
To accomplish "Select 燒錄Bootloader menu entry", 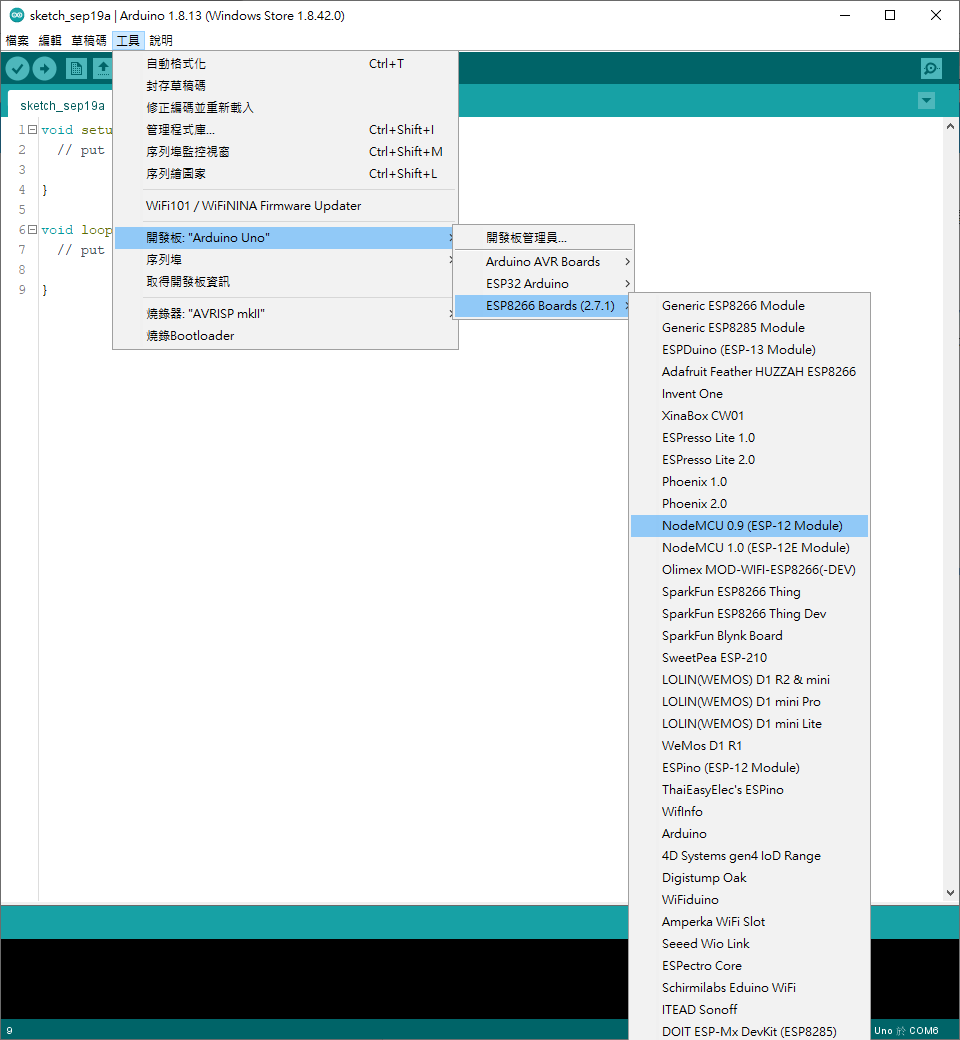I will [x=285, y=336].
